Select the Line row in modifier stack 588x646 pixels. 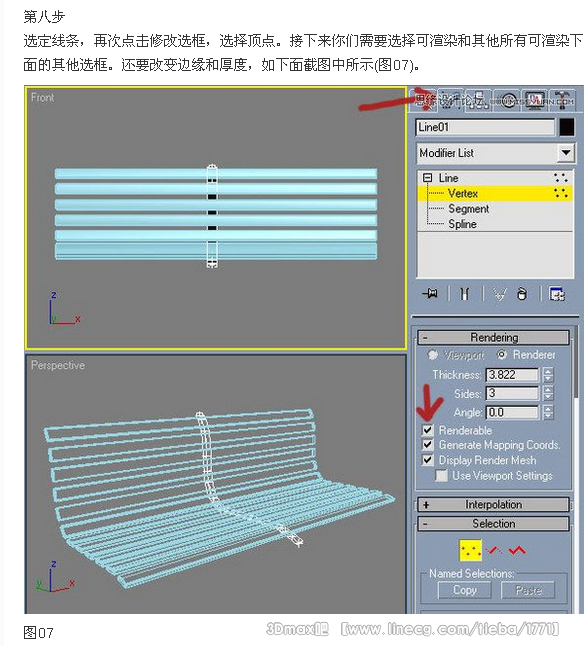(x=495, y=178)
